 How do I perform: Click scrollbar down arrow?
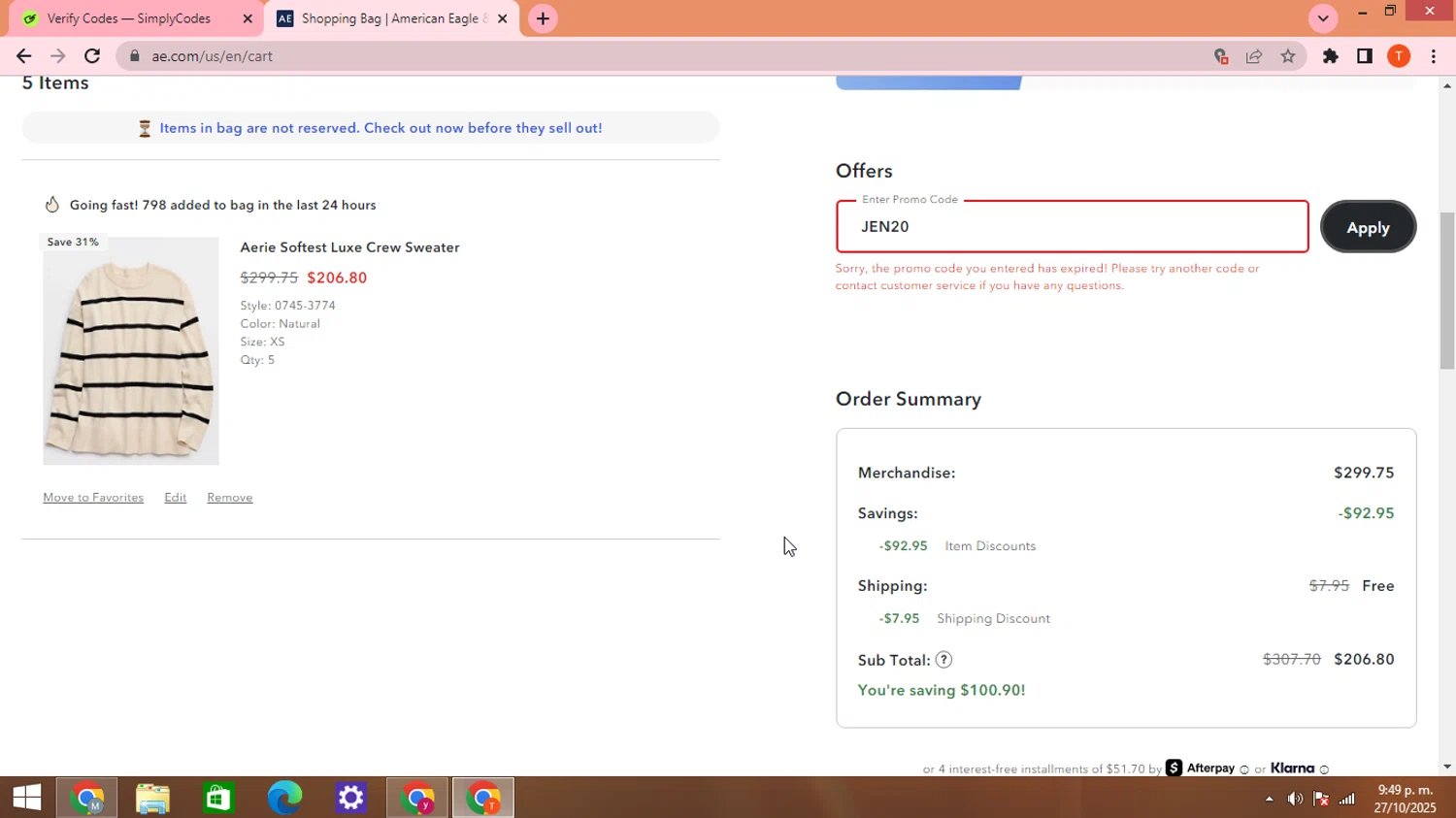(1447, 767)
